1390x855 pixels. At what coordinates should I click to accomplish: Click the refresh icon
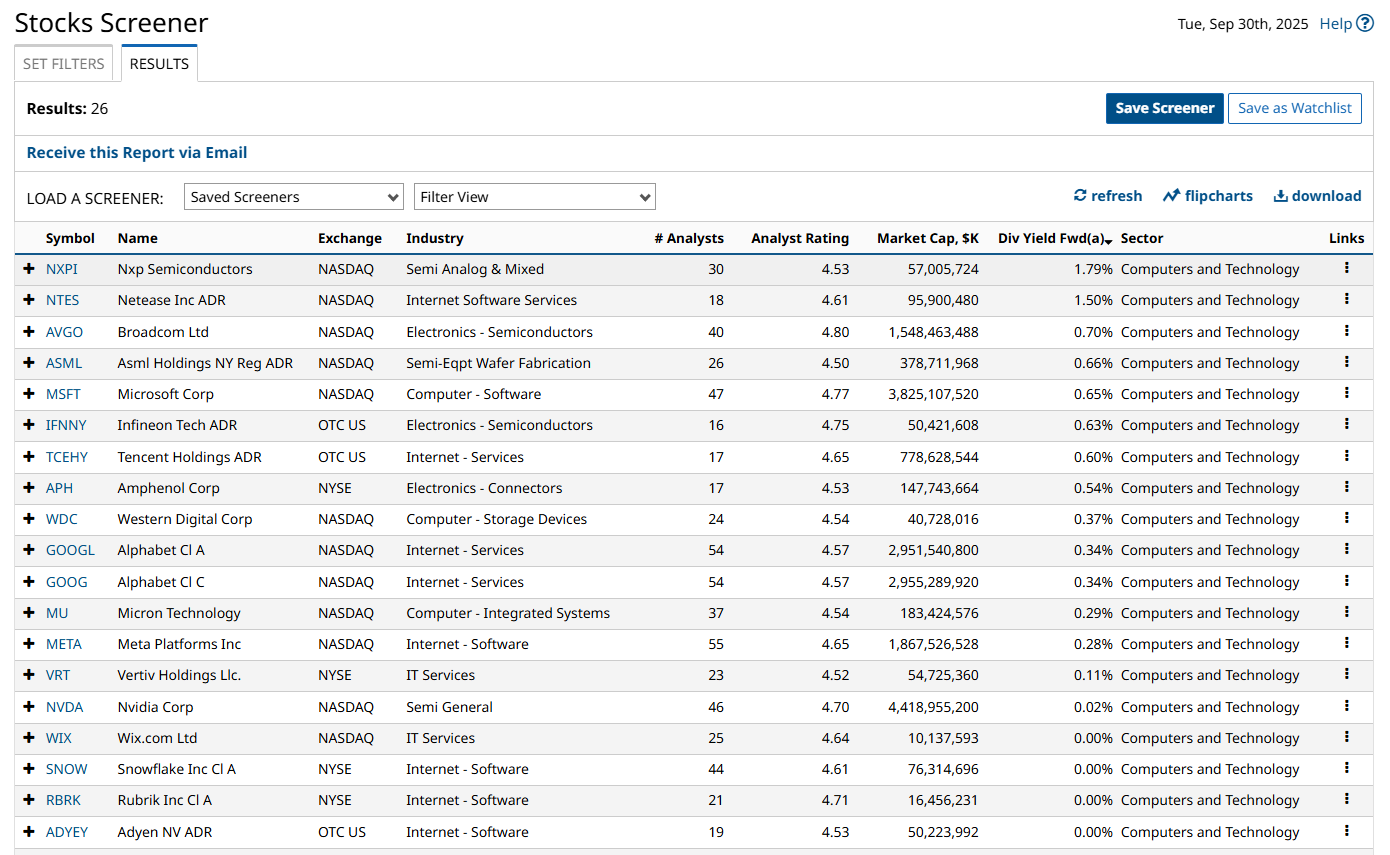1080,196
